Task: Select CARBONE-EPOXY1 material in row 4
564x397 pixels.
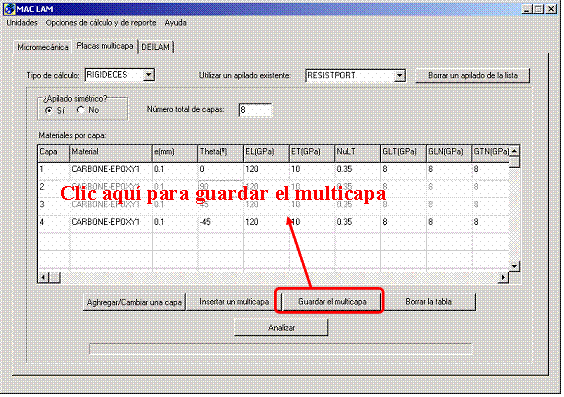Action: [110, 222]
